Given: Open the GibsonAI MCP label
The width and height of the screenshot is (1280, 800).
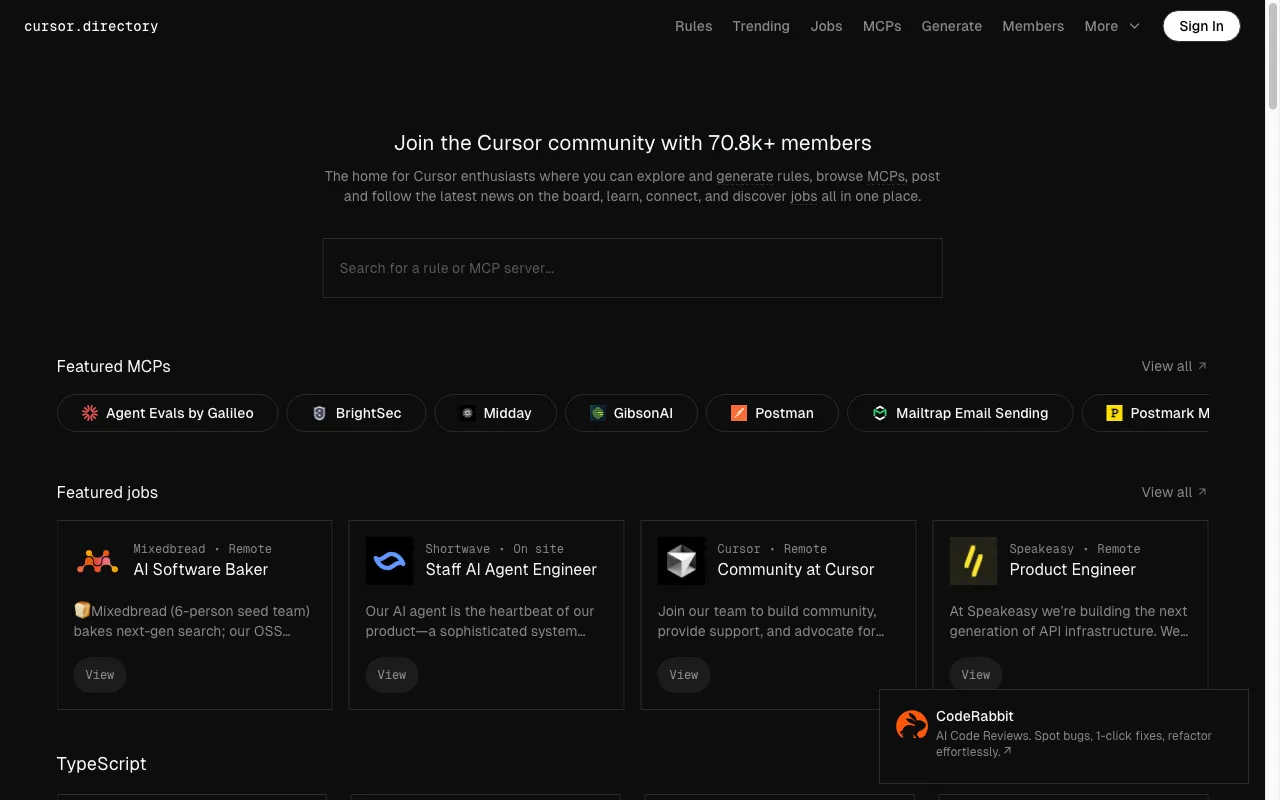Looking at the screenshot, I should (x=643, y=413).
